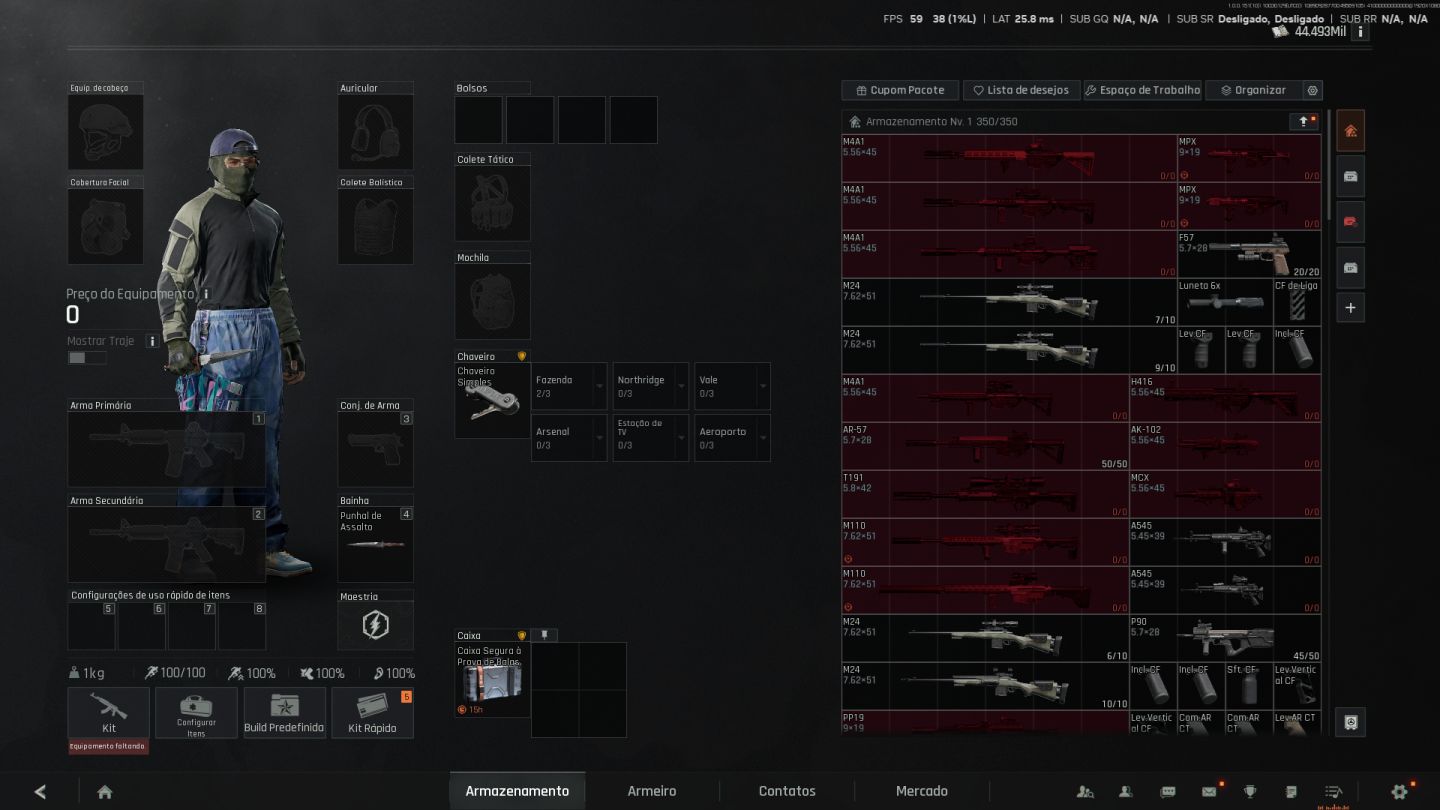Toggle the pin icon beside Caixa
The height and width of the screenshot is (810, 1440).
544,635
